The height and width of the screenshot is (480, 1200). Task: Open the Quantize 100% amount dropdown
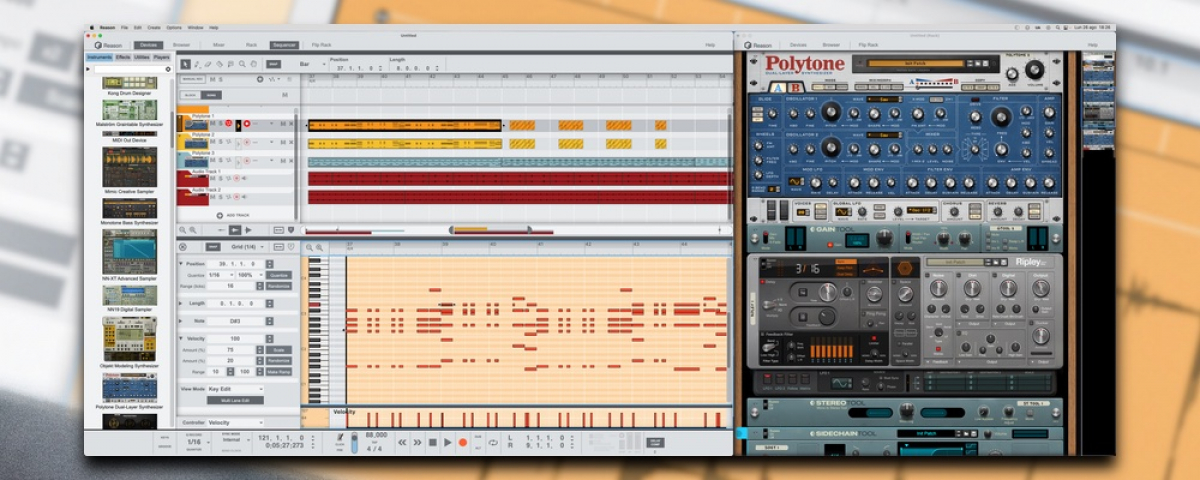coord(251,275)
